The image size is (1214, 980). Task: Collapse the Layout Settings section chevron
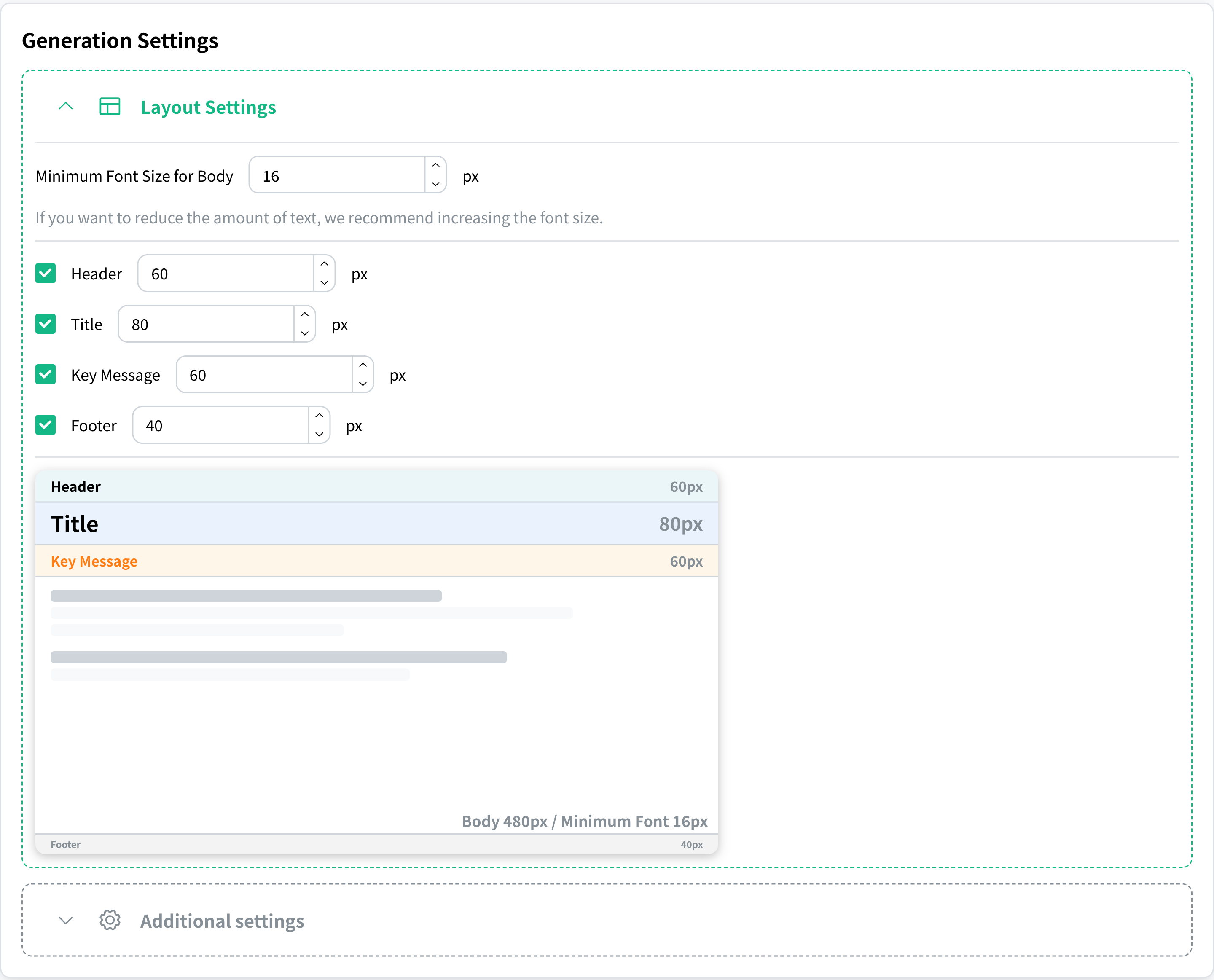pyautogui.click(x=66, y=106)
